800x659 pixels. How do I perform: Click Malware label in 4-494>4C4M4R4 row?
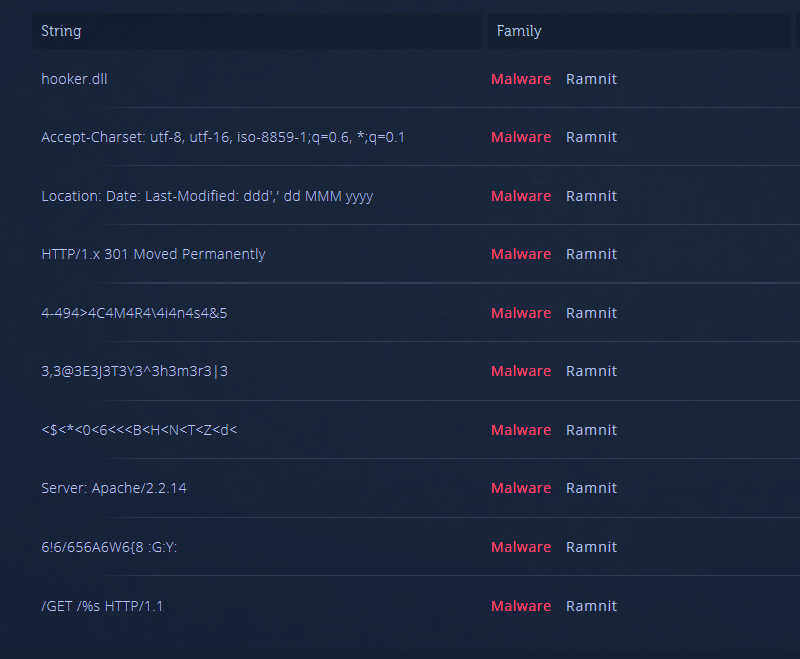pos(521,313)
